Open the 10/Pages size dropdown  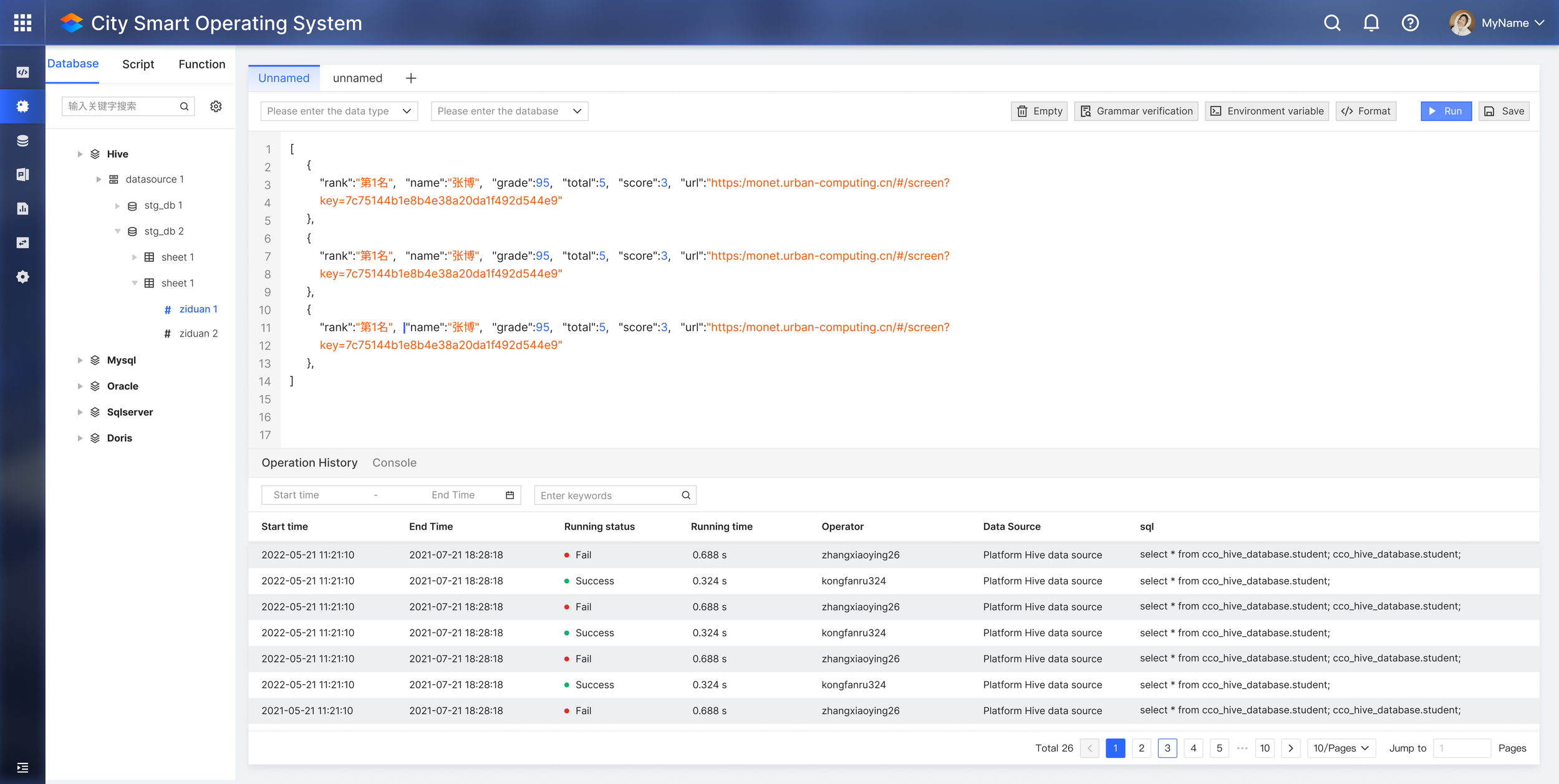pos(1340,748)
